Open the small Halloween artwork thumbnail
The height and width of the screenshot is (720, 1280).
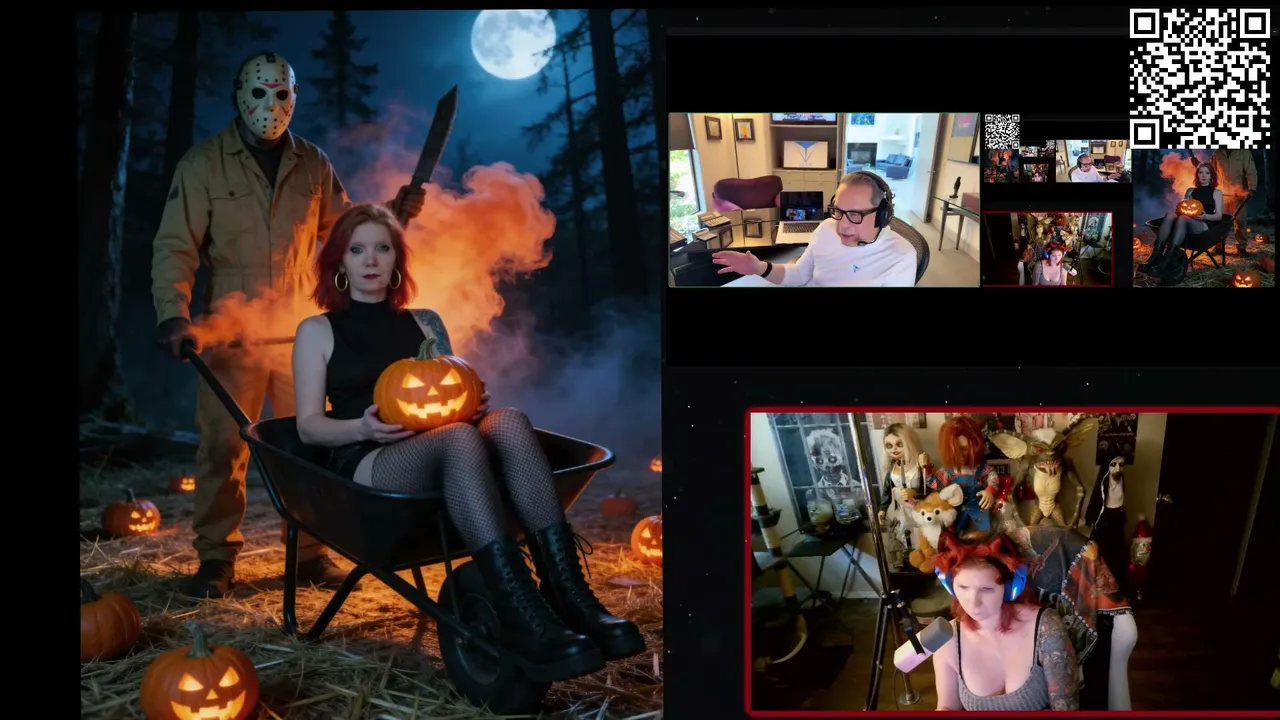pos(1206,217)
